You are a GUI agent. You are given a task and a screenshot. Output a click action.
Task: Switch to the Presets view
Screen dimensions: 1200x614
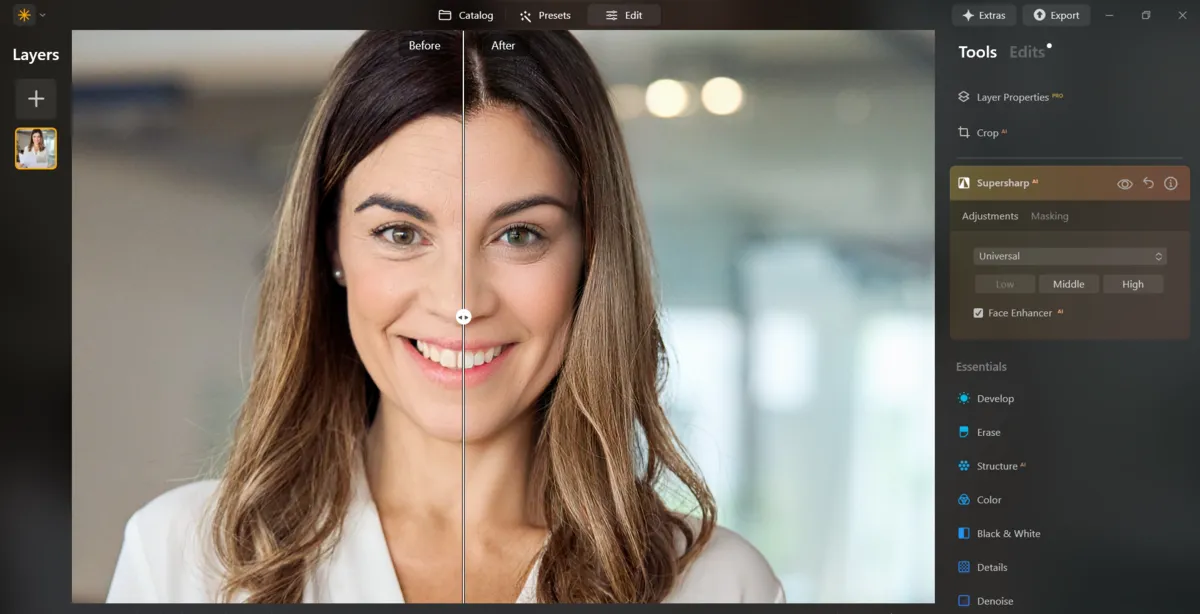(545, 15)
